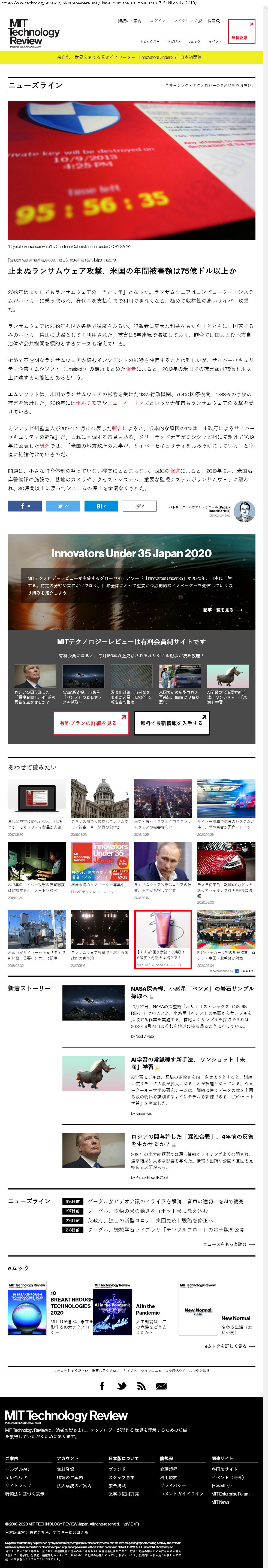Open the ロシアの関与許した story headline
This screenshot has width=268, height=1568.
(192, 1140)
